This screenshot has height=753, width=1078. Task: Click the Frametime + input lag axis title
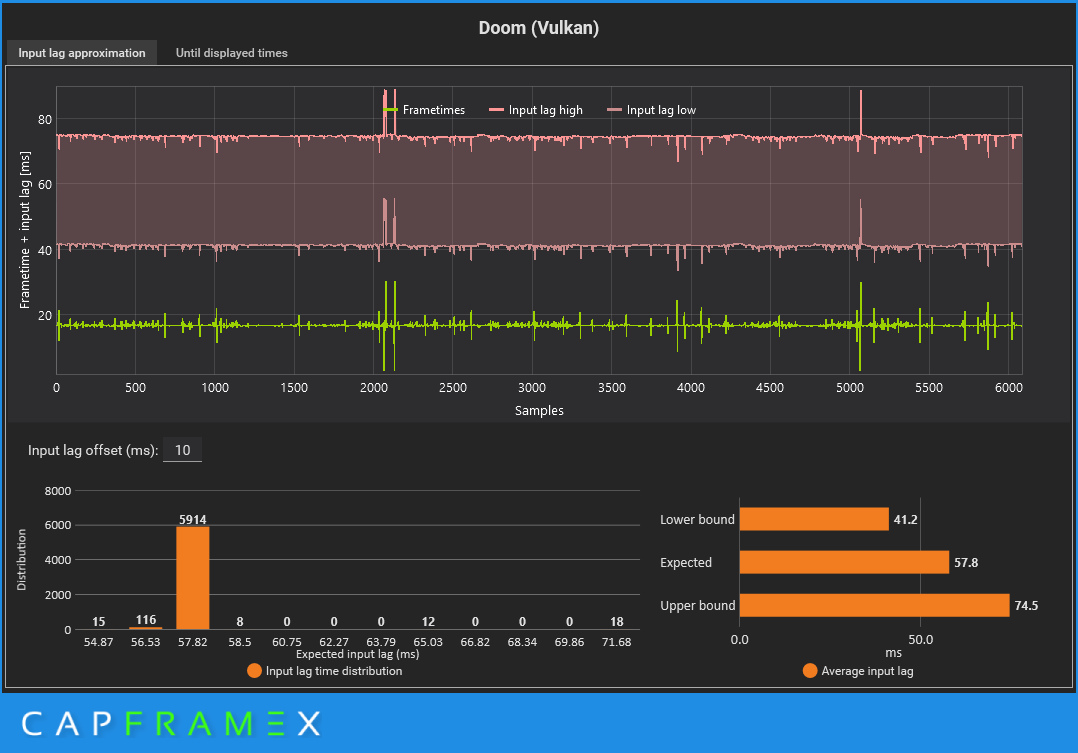25,230
